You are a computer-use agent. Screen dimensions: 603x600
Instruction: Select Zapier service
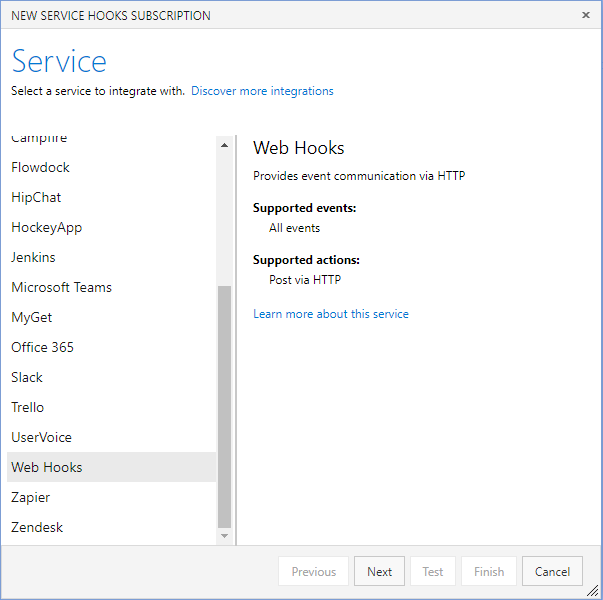pyautogui.click(x=112, y=497)
